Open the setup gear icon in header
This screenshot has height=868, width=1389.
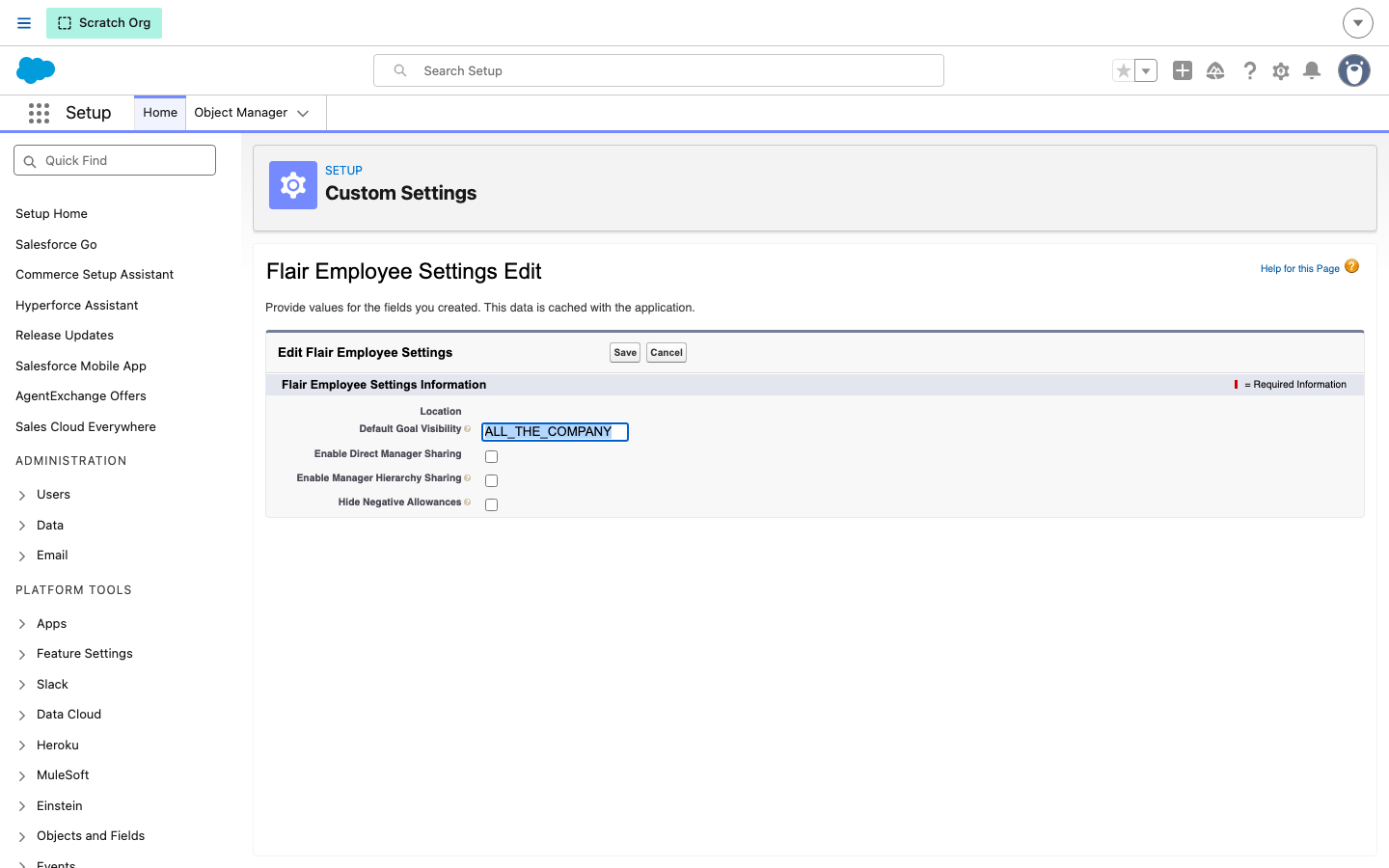tap(1281, 70)
